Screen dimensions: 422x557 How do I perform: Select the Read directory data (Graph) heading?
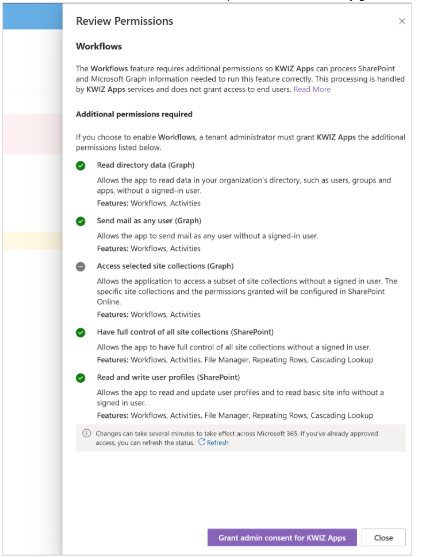[146, 165]
